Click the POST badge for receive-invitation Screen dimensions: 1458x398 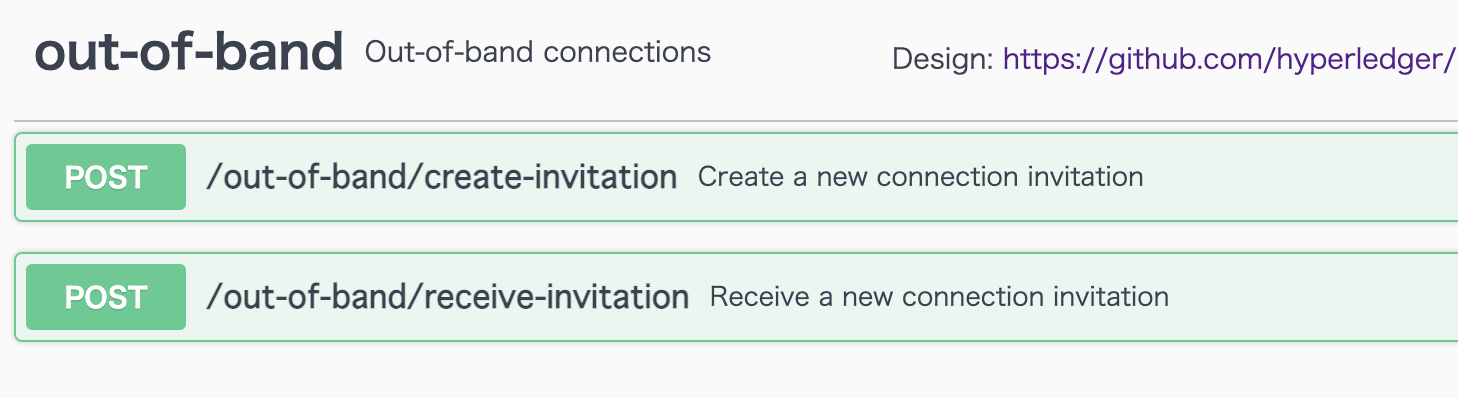click(106, 297)
